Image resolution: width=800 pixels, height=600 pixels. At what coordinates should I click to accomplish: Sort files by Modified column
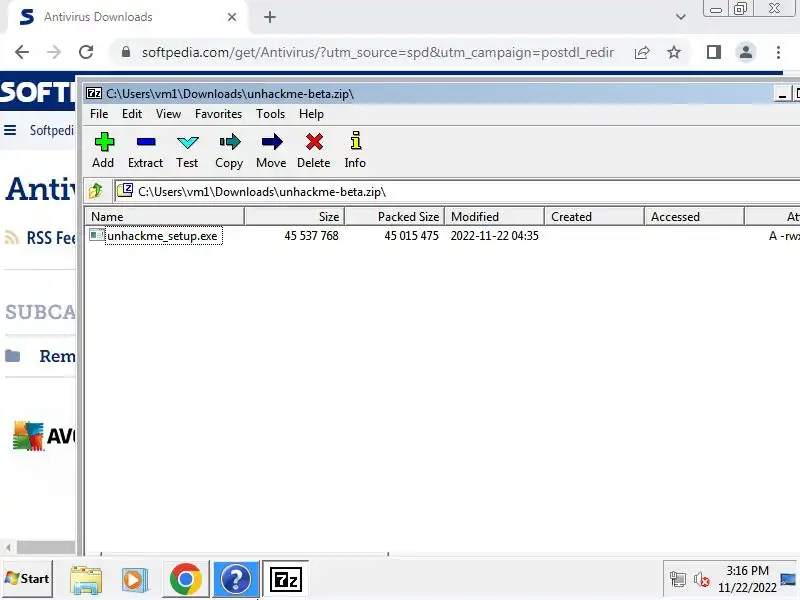pyautogui.click(x=494, y=216)
